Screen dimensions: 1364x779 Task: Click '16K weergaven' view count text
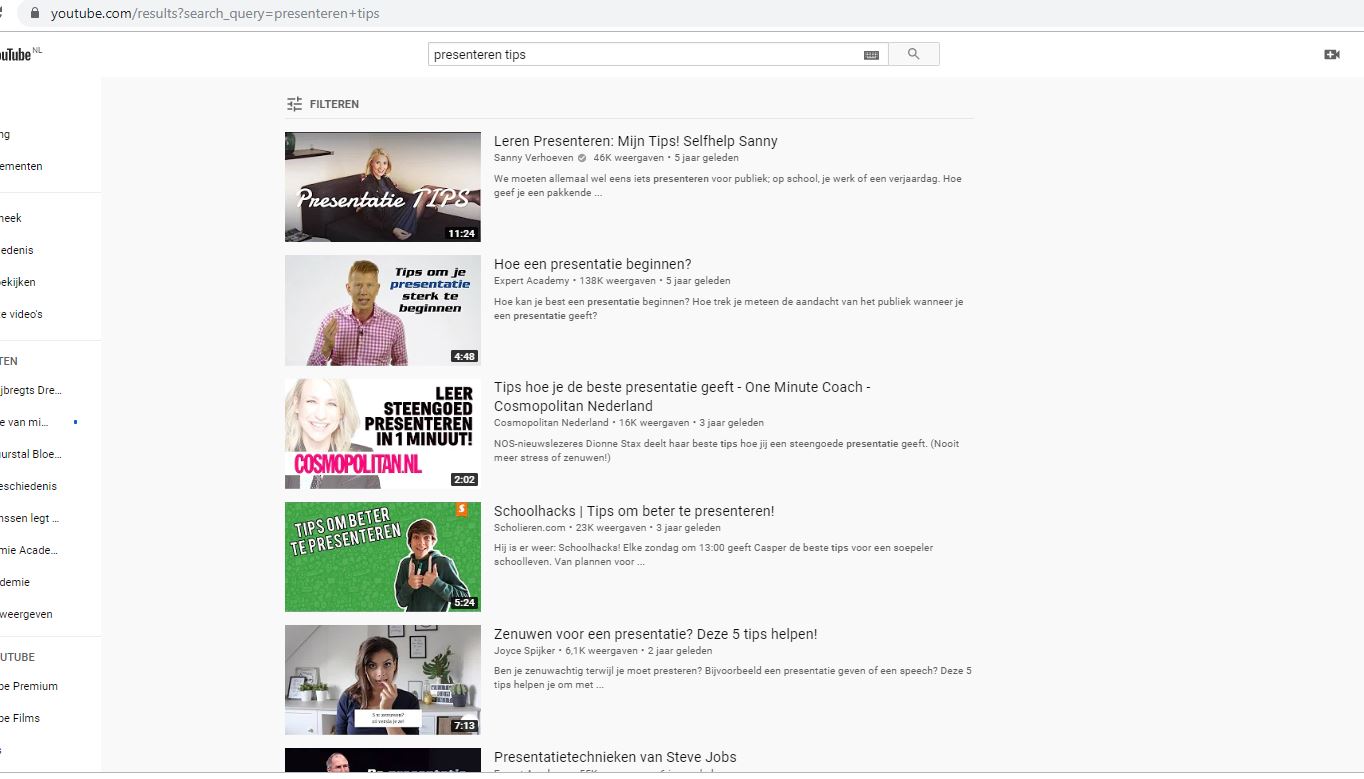point(653,422)
